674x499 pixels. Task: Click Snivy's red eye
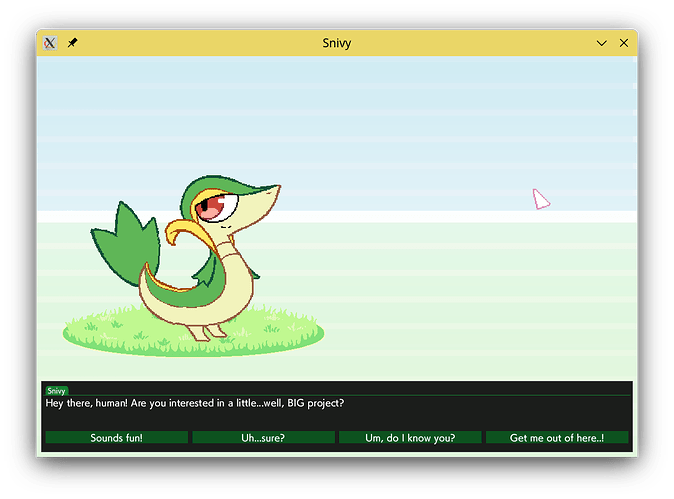212,207
